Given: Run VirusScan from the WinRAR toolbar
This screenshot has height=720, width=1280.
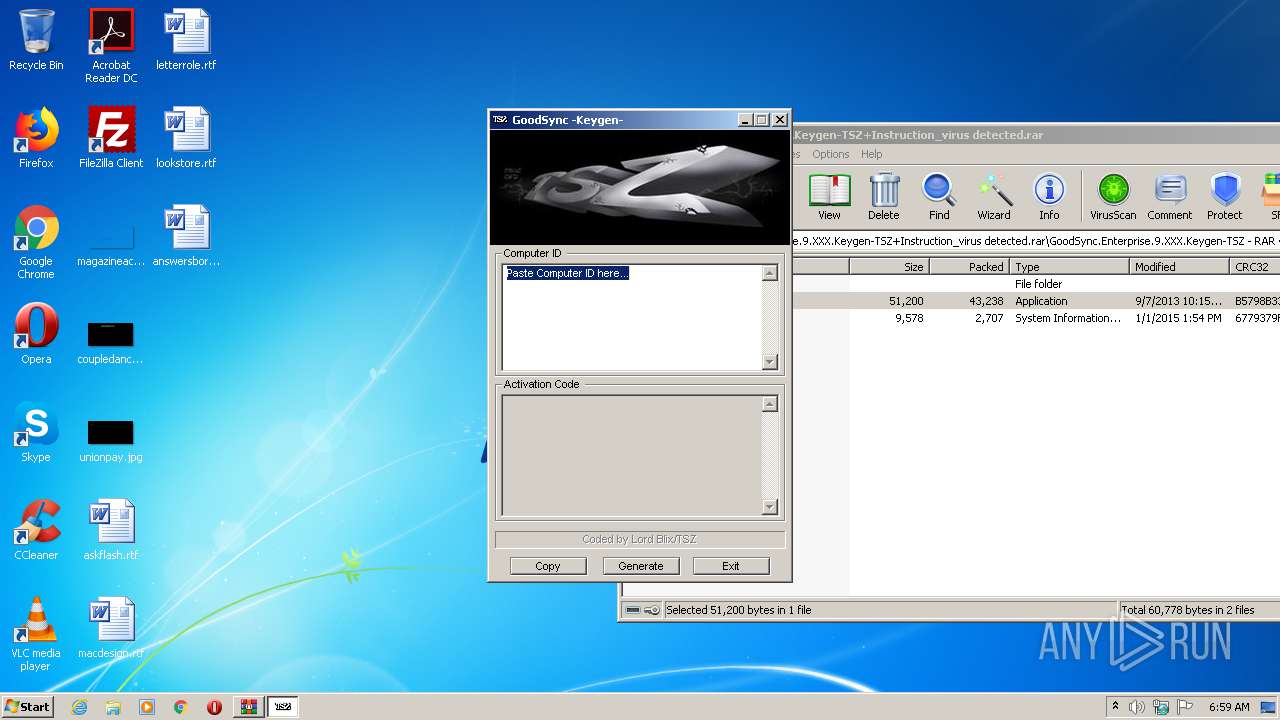Looking at the screenshot, I should tap(1113, 197).
